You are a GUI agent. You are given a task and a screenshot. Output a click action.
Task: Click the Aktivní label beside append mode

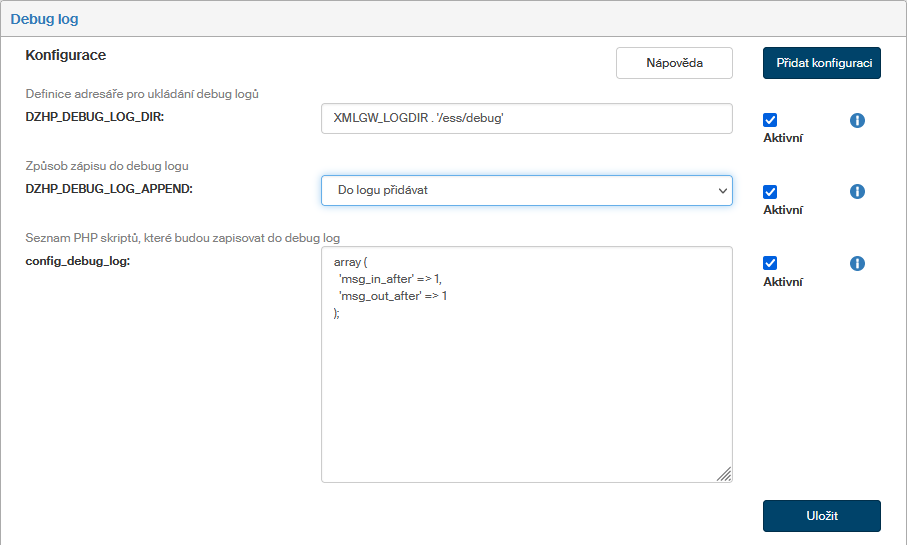click(x=783, y=210)
